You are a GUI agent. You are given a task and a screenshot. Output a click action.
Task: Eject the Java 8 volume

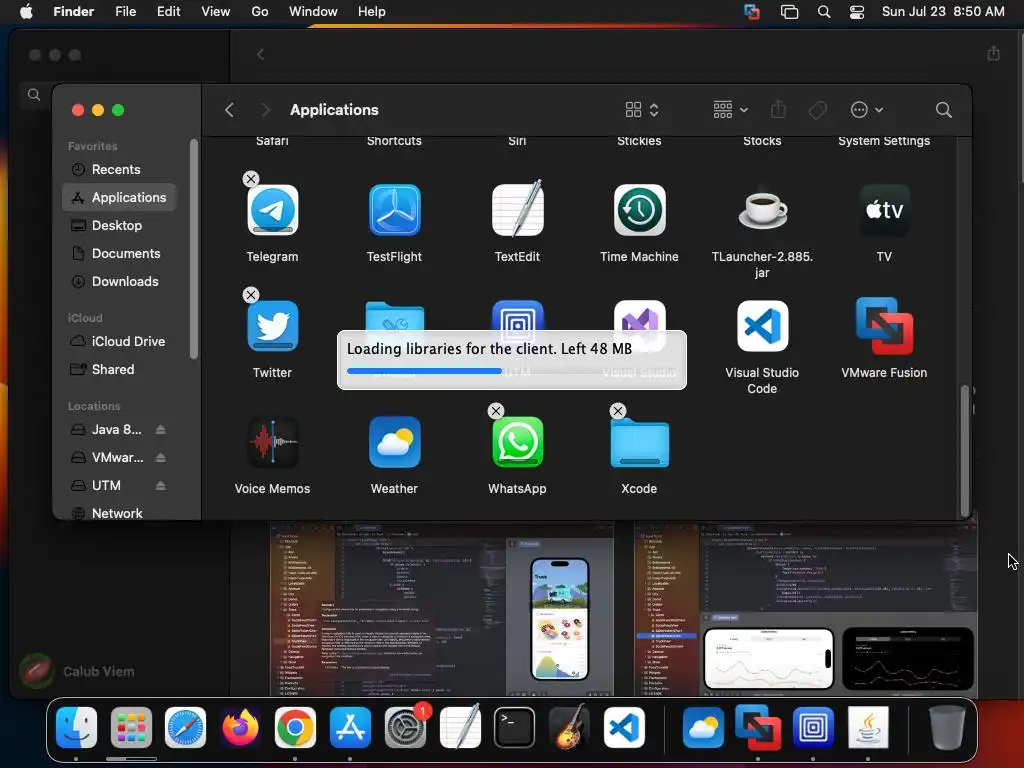[x=161, y=430]
